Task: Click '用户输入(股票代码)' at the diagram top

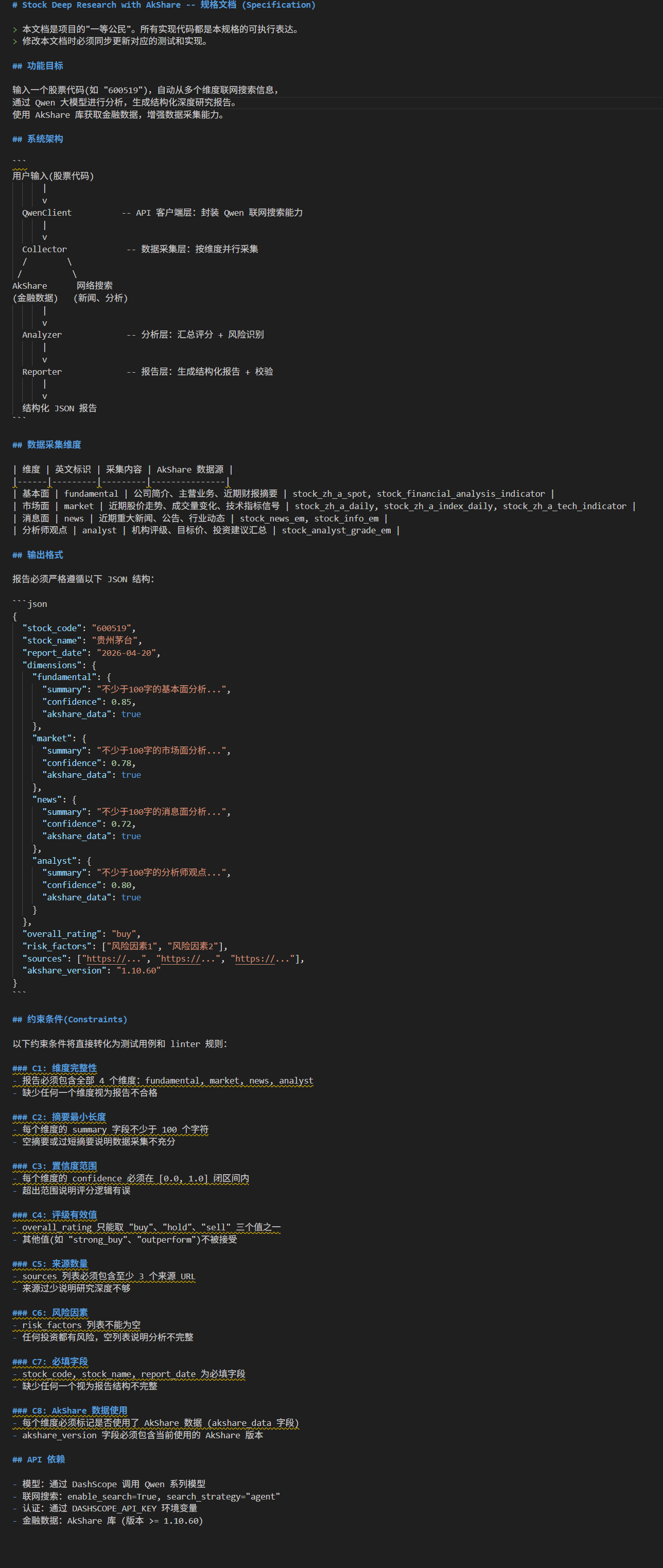Action: coord(53,176)
